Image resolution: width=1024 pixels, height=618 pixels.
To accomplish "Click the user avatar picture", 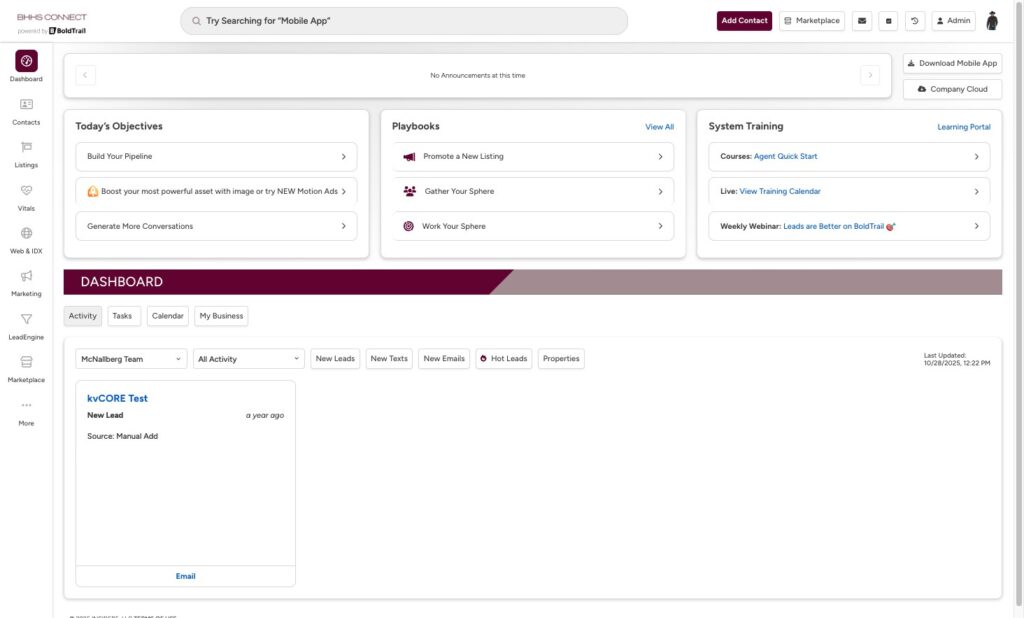I will coord(992,21).
